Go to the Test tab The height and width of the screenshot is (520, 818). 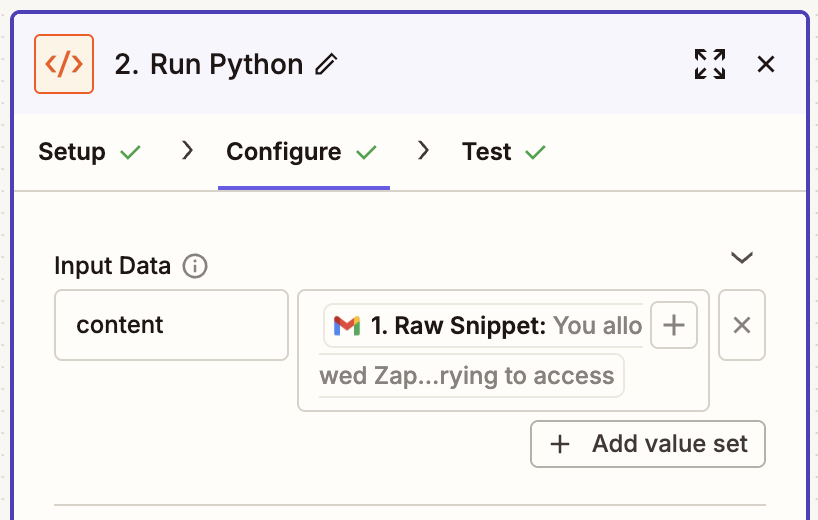487,152
